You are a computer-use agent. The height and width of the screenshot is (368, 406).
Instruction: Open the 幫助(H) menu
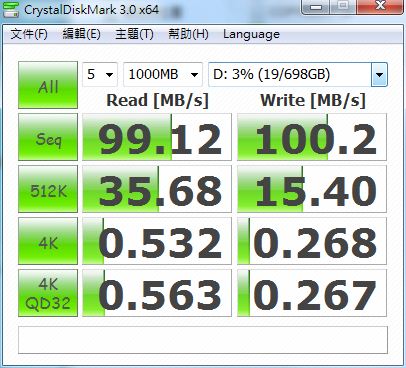pyautogui.click(x=188, y=34)
